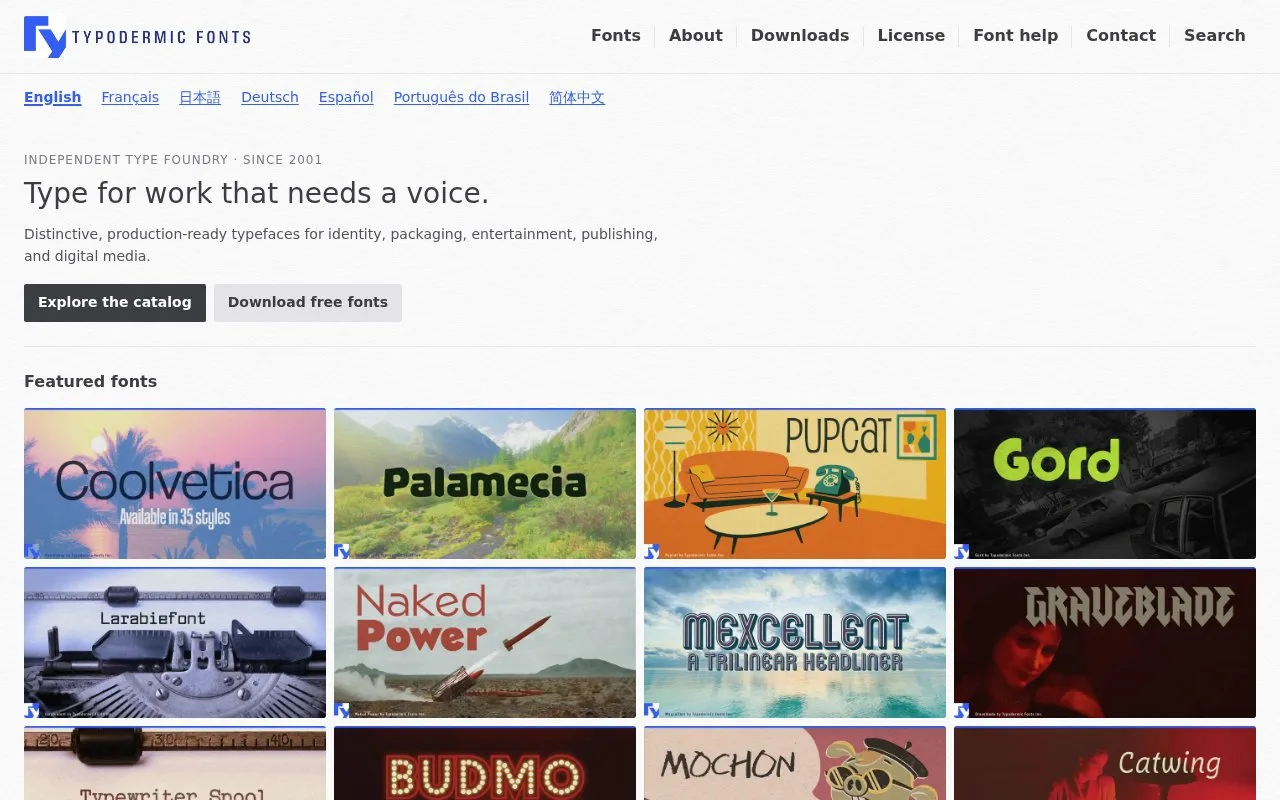Open the Fonts menu item
Screen dimensions: 1280x800
coord(616,36)
